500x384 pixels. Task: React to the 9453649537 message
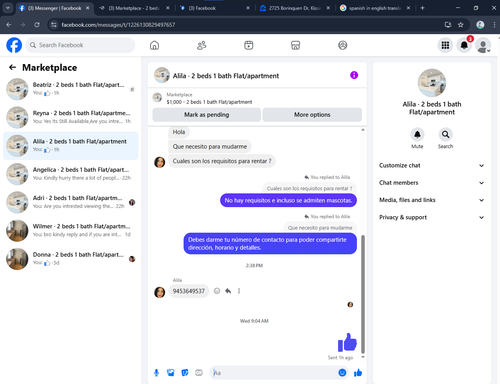tap(217, 291)
